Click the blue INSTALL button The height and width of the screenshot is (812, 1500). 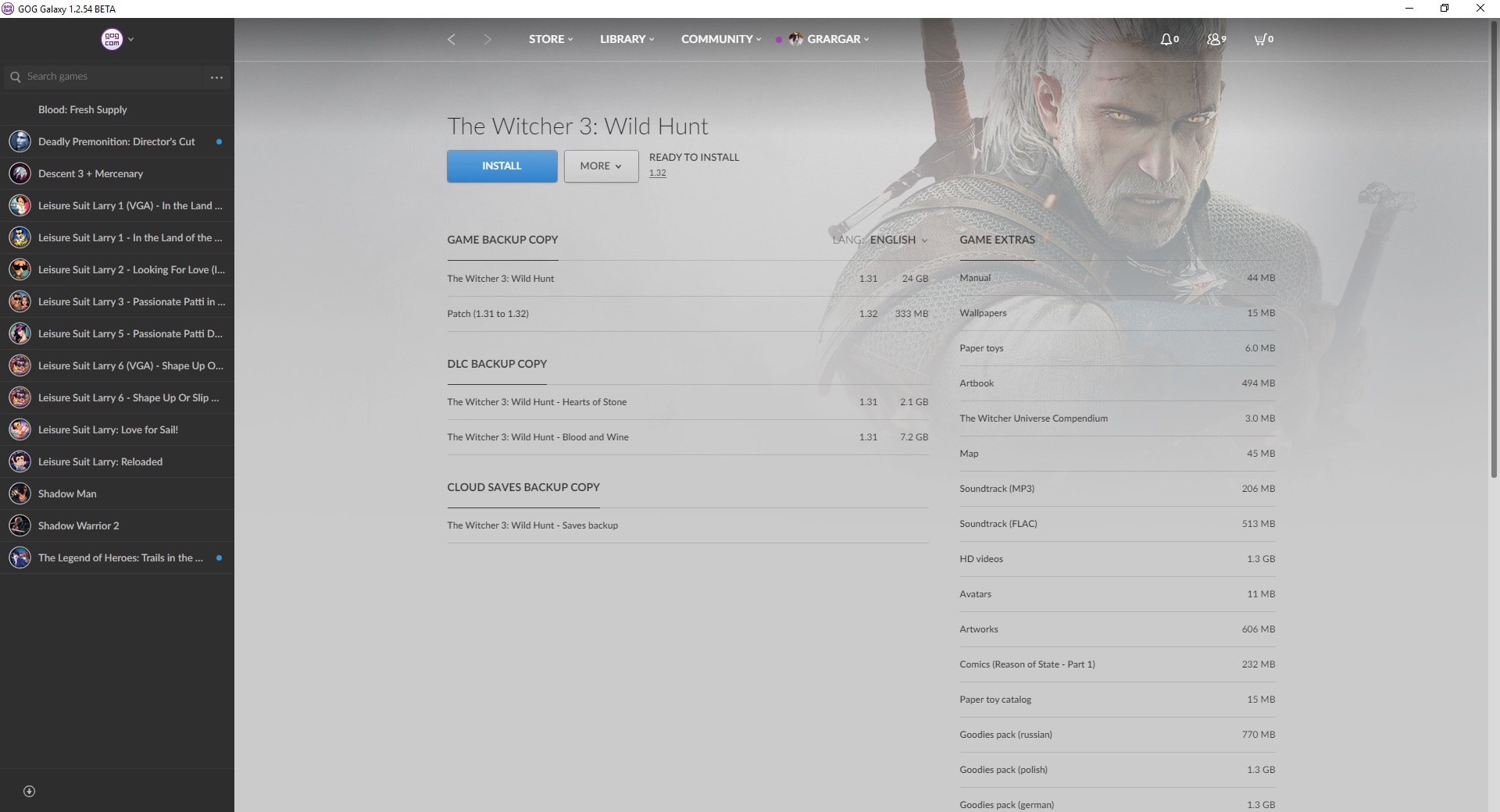(x=502, y=166)
